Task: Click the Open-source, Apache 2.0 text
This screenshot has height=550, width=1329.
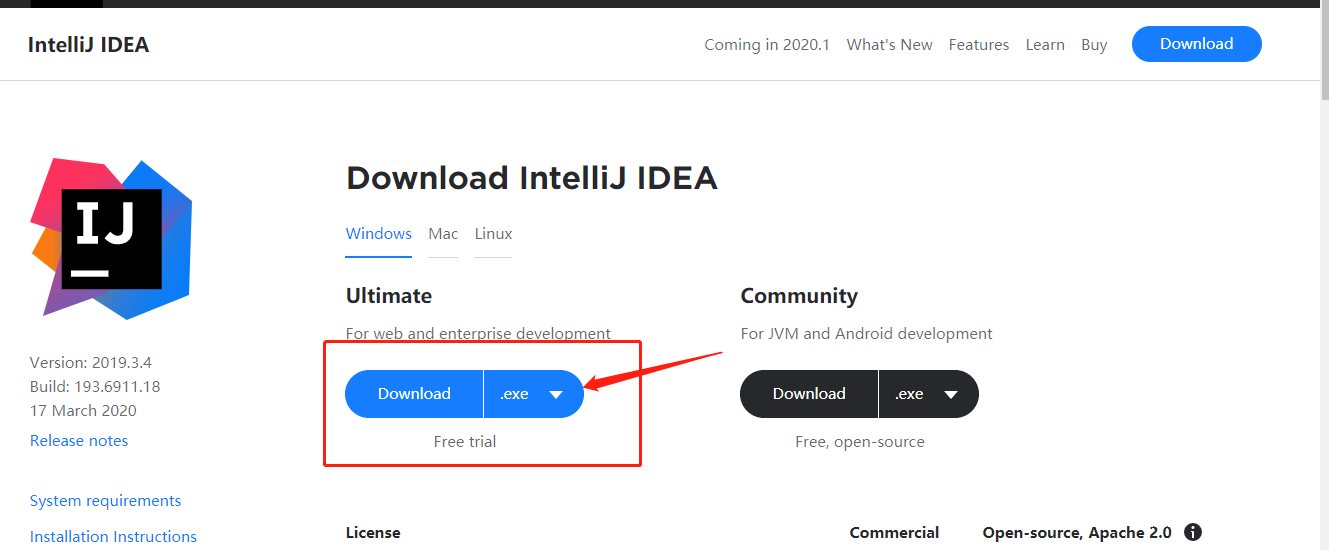Action: [1077, 533]
